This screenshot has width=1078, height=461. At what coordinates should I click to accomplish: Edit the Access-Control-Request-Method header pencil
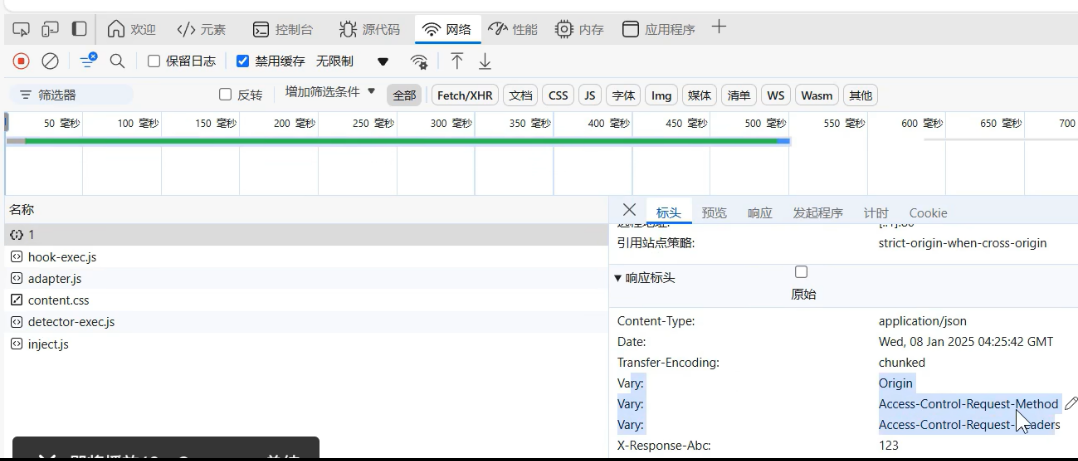coord(1070,403)
